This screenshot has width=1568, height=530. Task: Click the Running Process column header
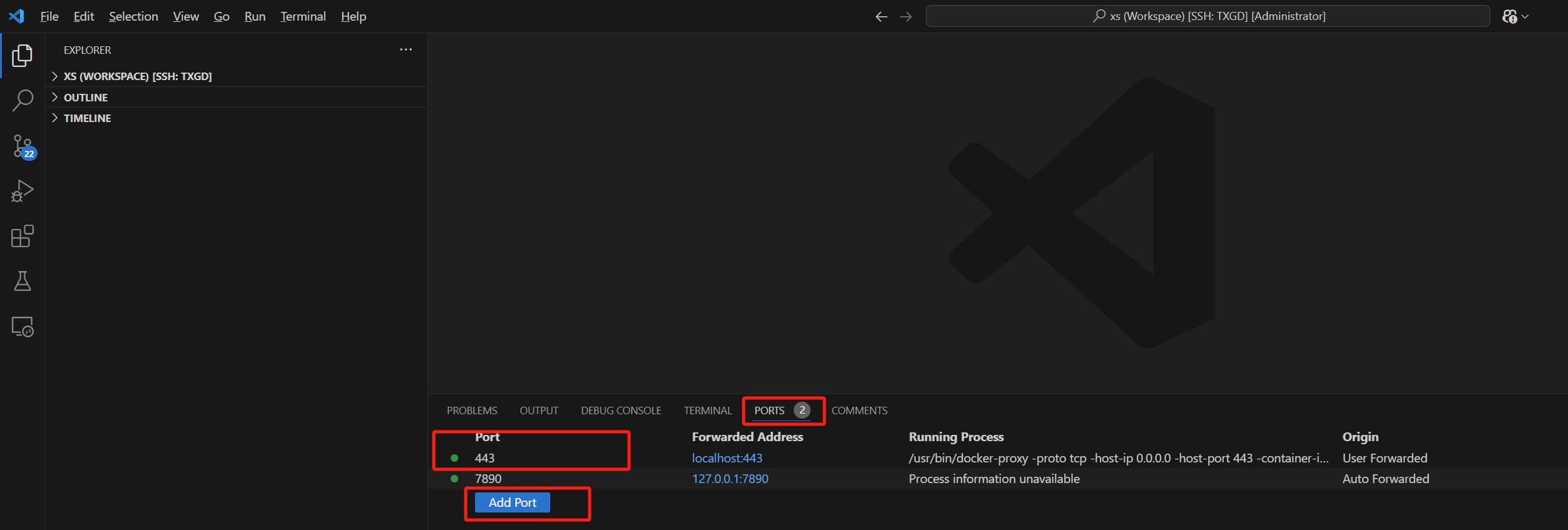[x=956, y=437]
